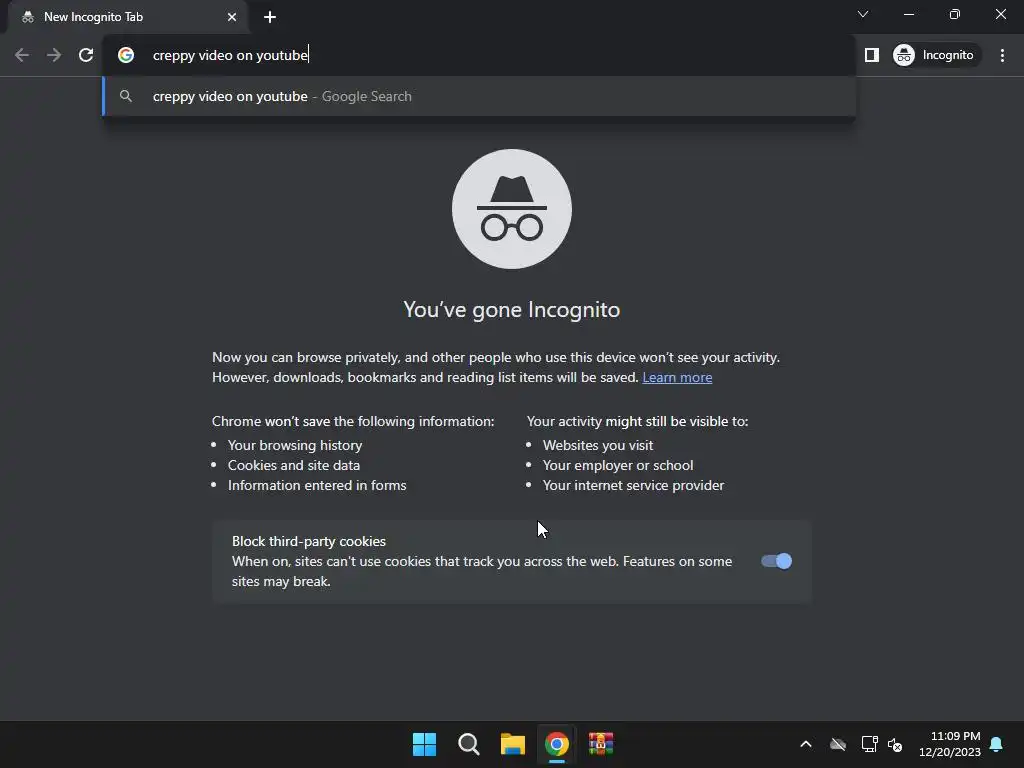1024x768 pixels.
Task: Click the magnifier icon in suggestion row
Action: (x=126, y=97)
